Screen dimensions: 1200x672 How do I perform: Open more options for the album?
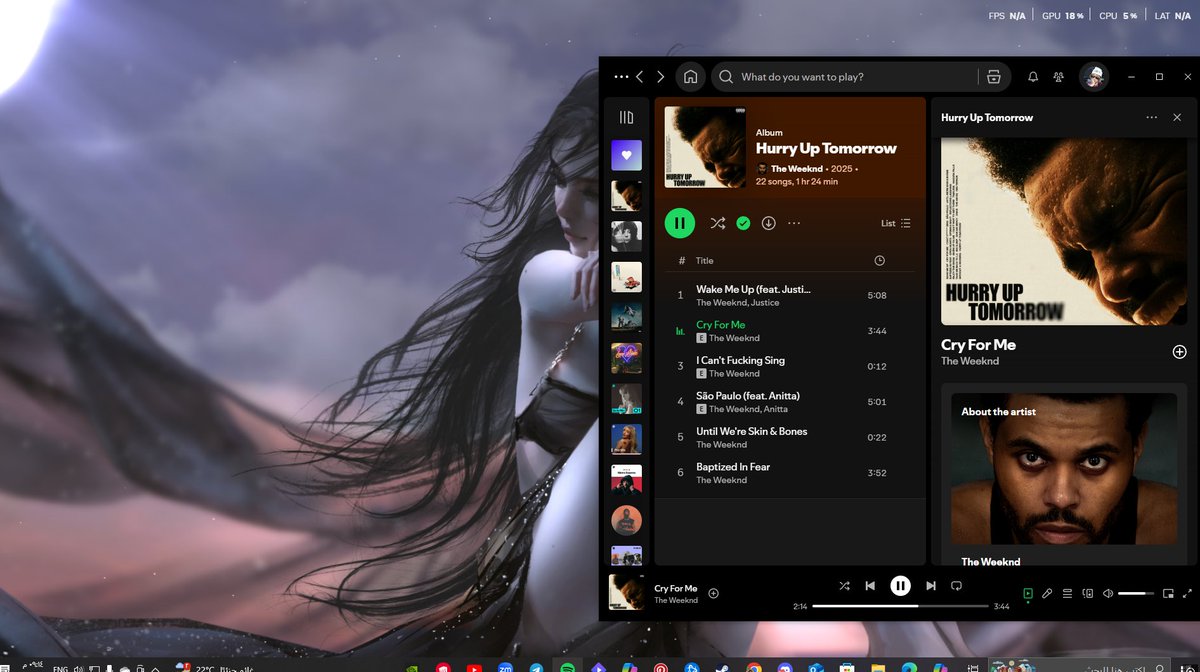point(794,223)
